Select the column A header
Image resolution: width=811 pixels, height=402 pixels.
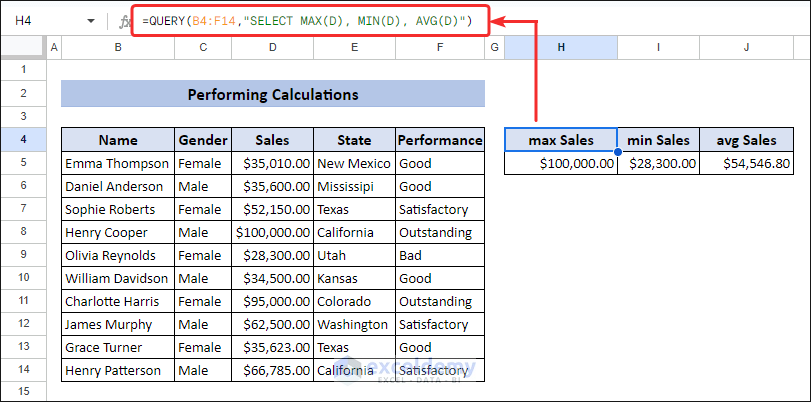coord(54,48)
